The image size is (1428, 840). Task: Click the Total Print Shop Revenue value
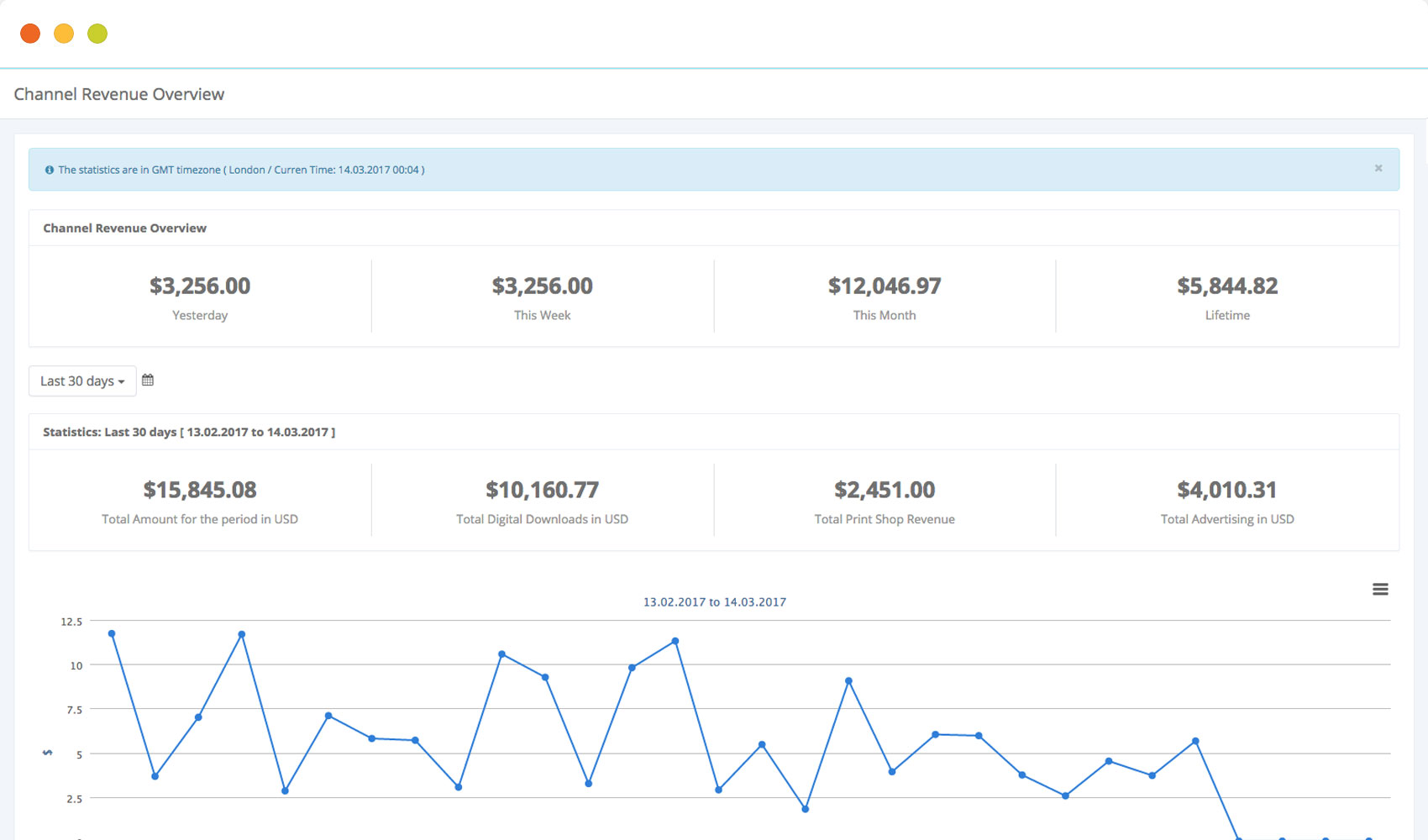[884, 490]
